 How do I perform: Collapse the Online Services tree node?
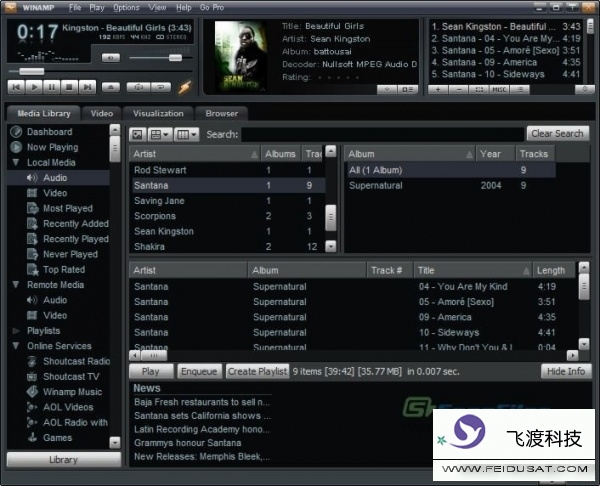point(16,346)
